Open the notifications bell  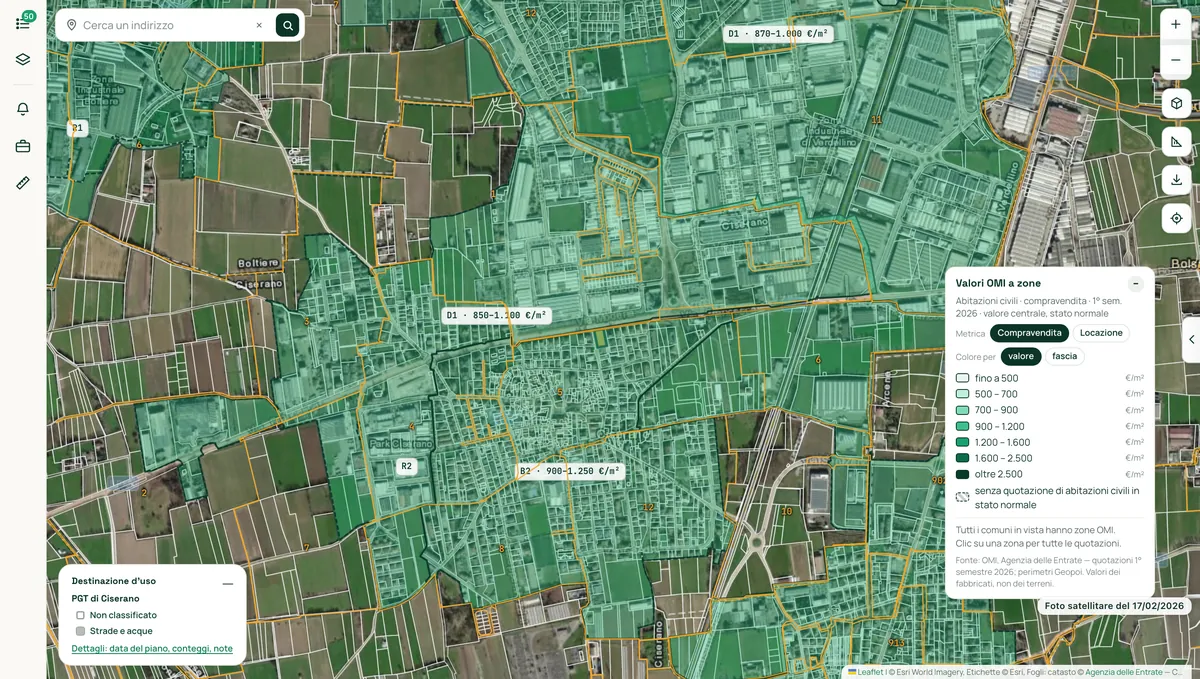(x=23, y=109)
